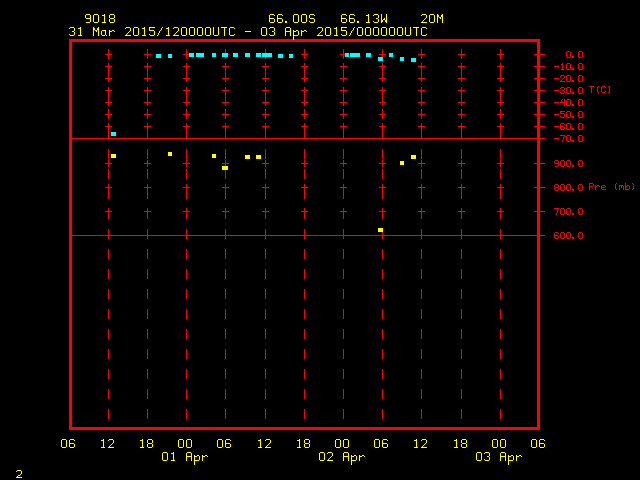Select the yellow data point near 600 mb
The height and width of the screenshot is (480, 640).
(x=380, y=230)
